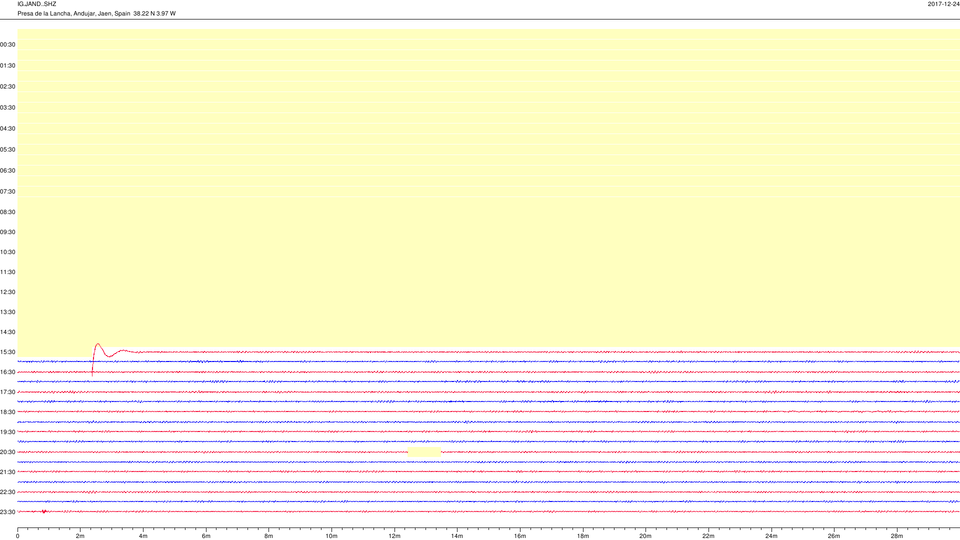Click the small red marker on 23:30 trace
The image size is (960, 540).
[x=43, y=511]
